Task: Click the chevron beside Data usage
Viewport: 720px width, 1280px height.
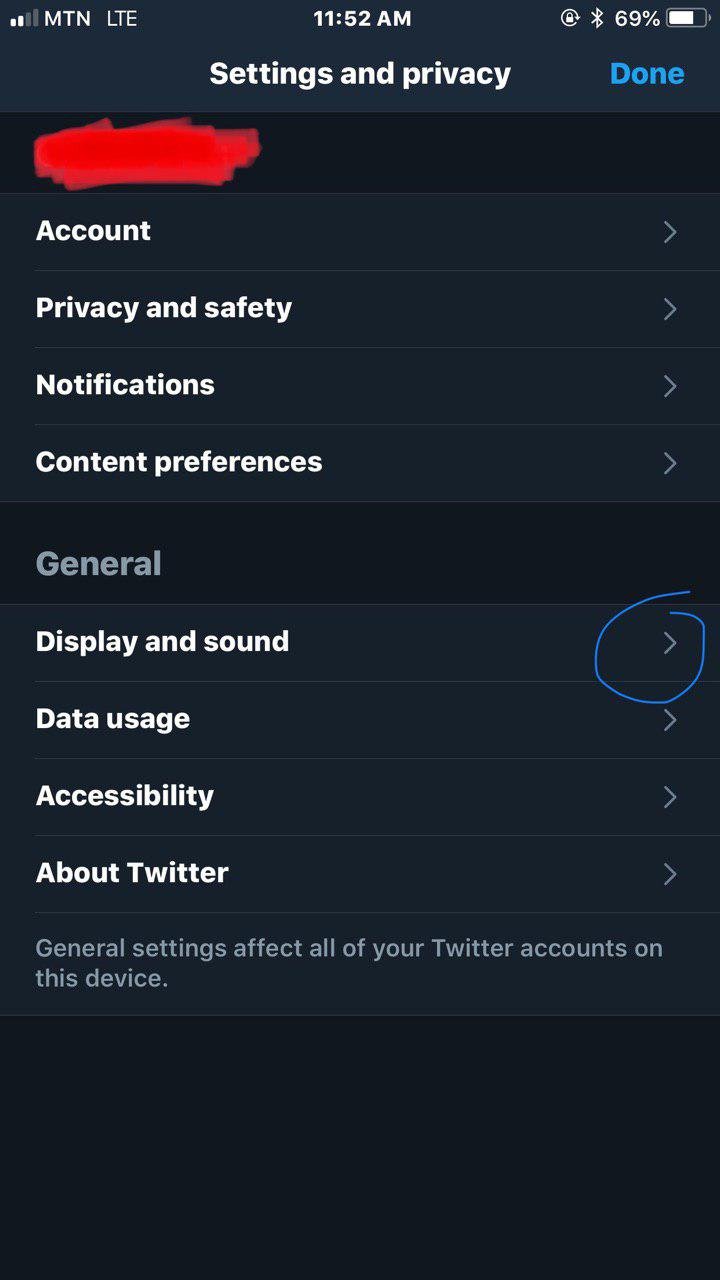Action: [670, 720]
